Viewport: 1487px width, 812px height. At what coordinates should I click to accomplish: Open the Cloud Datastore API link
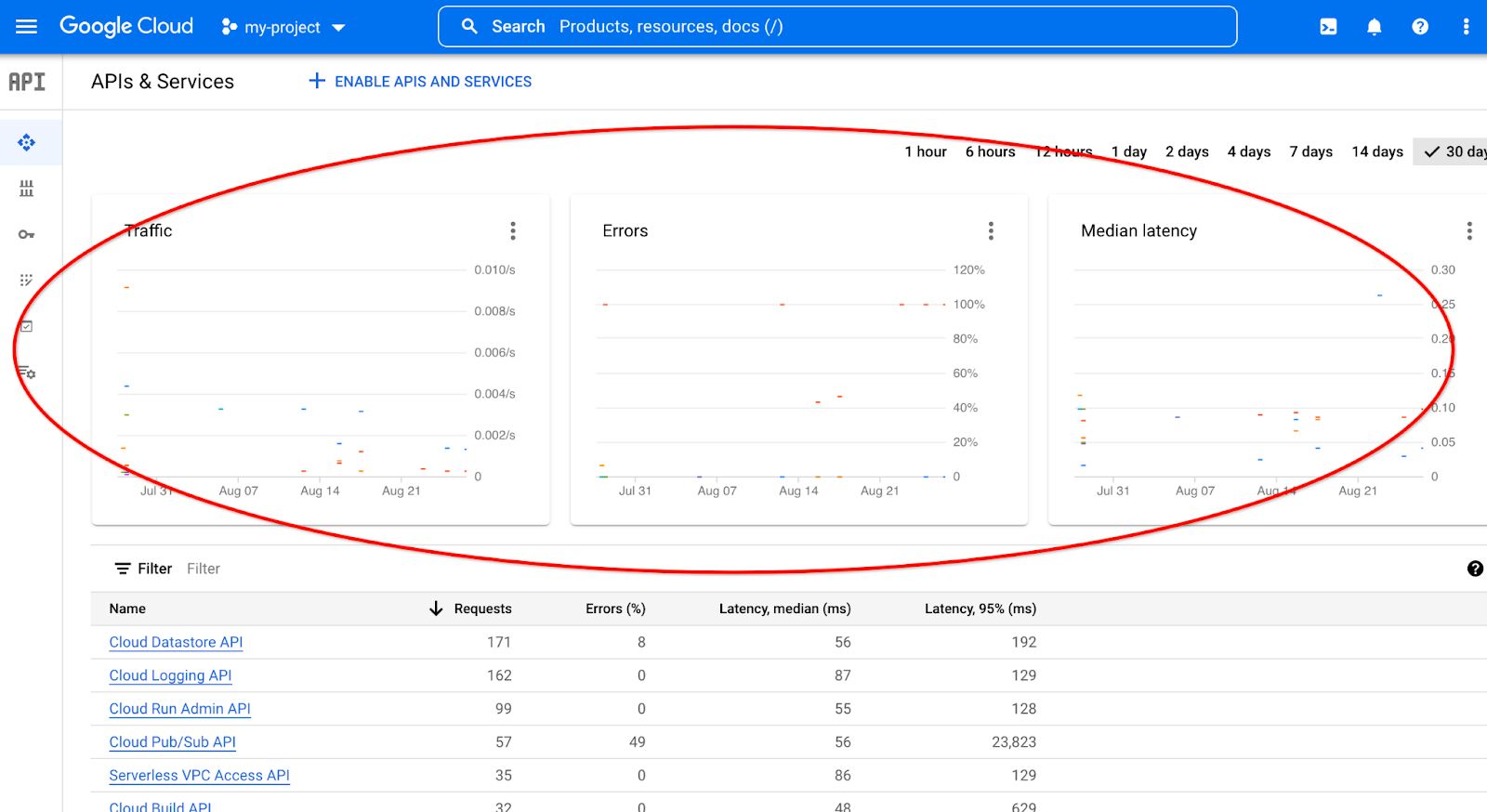pyautogui.click(x=176, y=642)
